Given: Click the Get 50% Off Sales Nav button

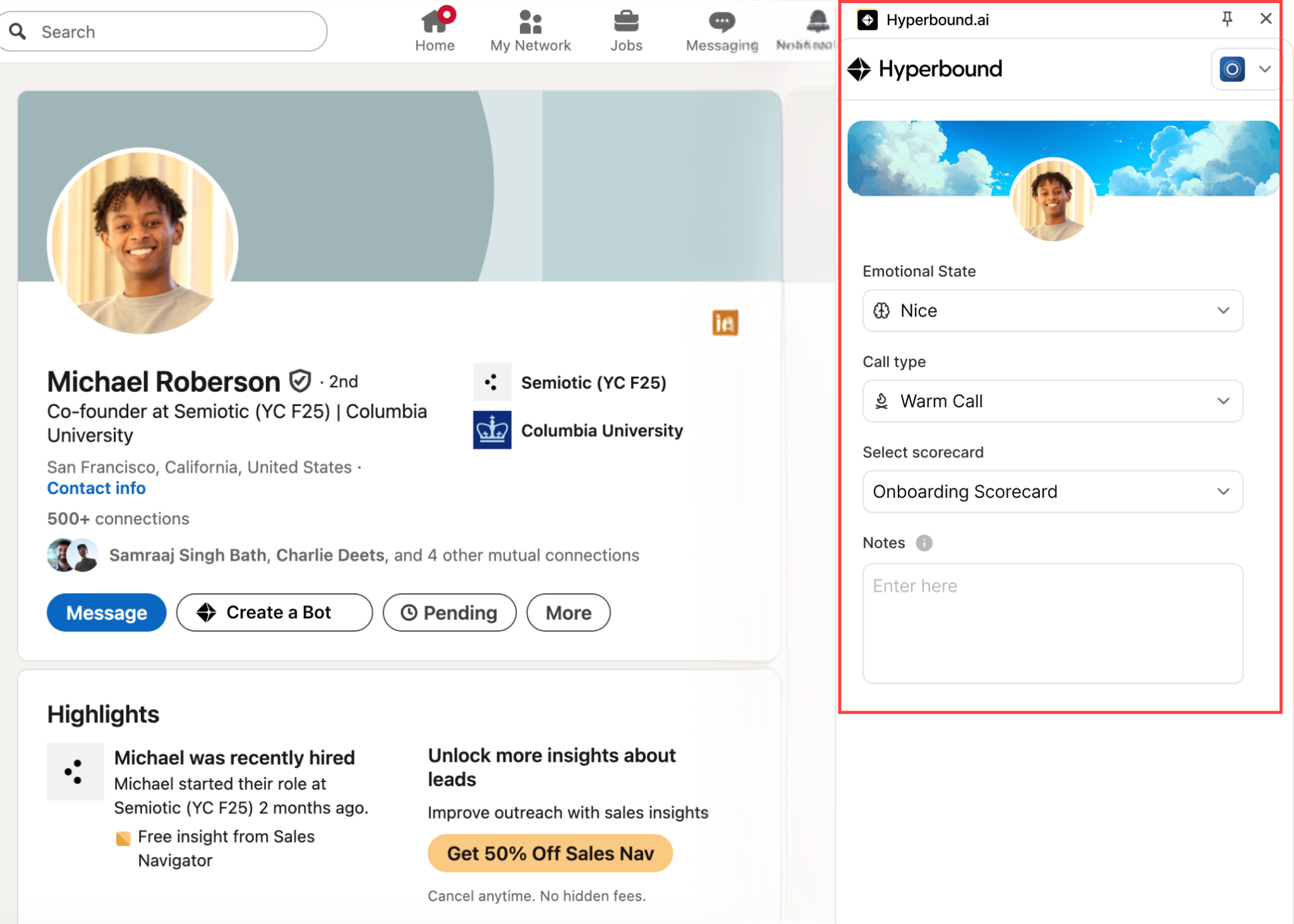Looking at the screenshot, I should pos(550,853).
